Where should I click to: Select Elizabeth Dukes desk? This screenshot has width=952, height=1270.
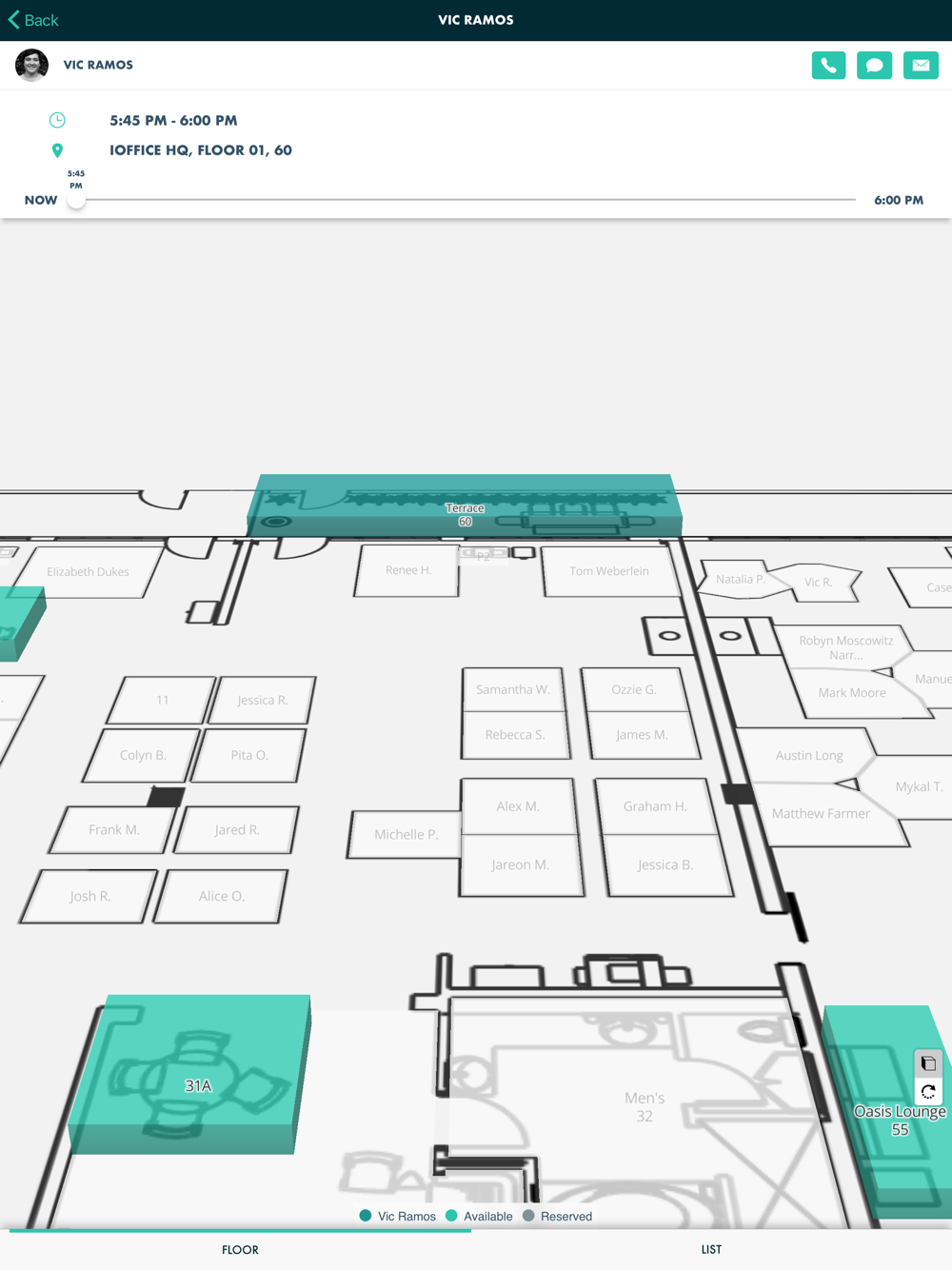(89, 572)
